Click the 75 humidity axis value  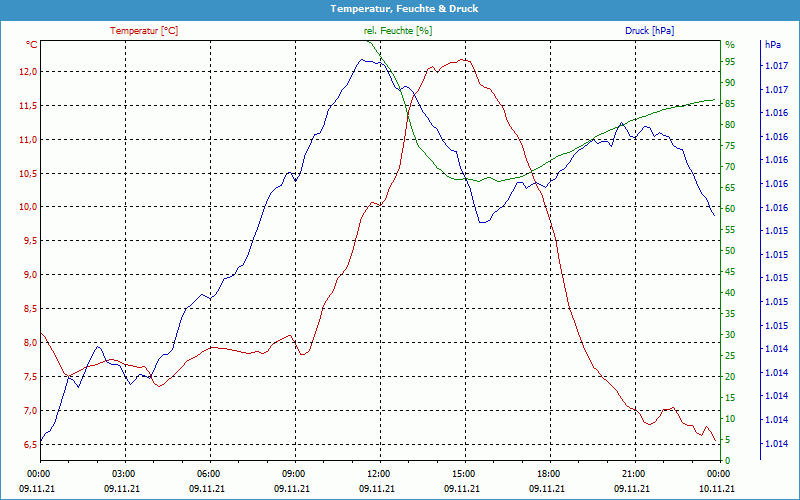pos(730,146)
